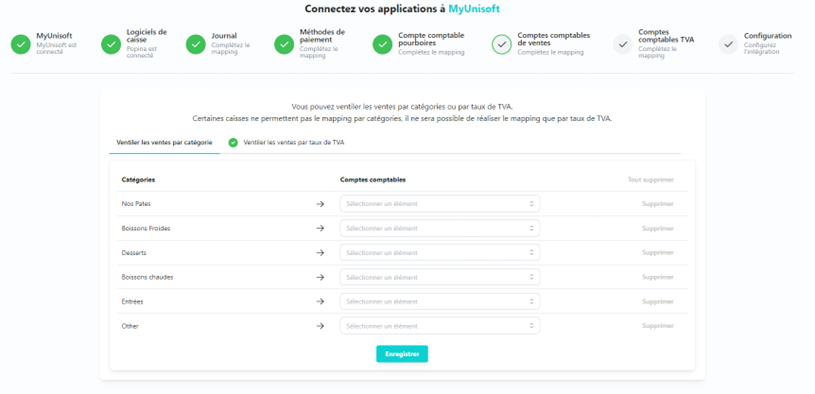Viewport: 815px width, 394px height.
Task: Click the Compte comptable pourboires checkmark icon
Action: 382,45
